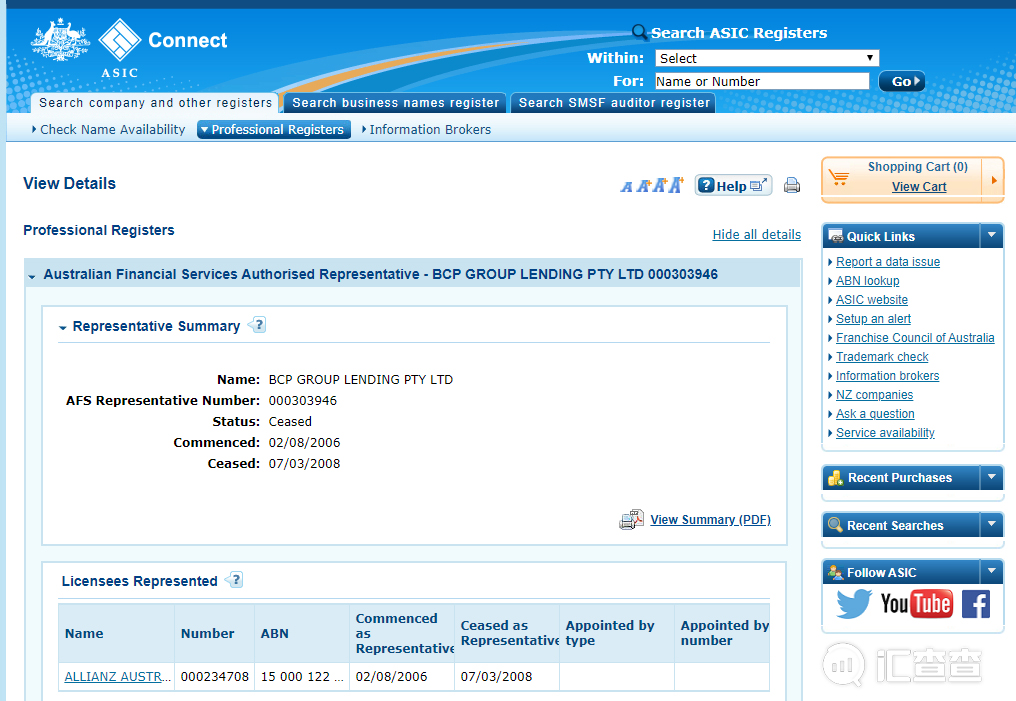This screenshot has width=1016, height=701.
Task: Open Report a data issue link
Action: click(888, 262)
